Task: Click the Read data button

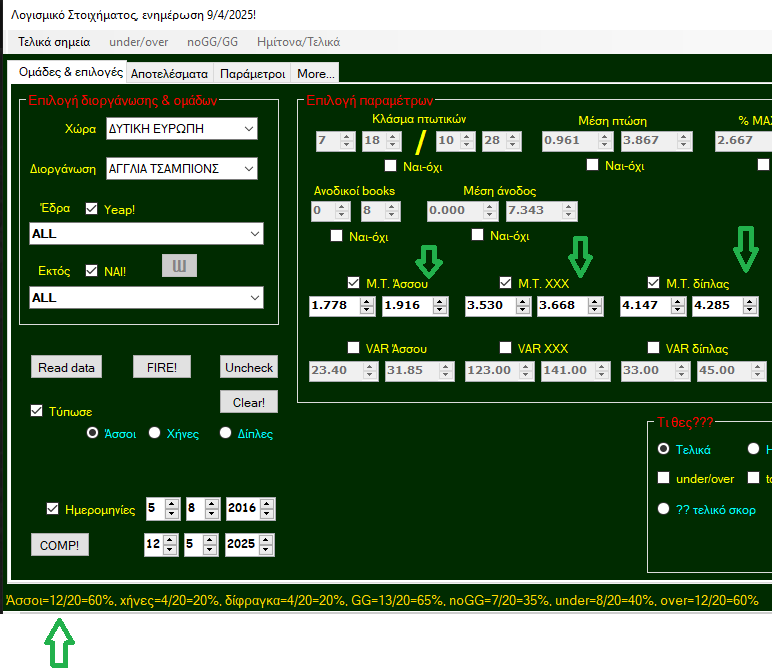Action: (x=67, y=367)
